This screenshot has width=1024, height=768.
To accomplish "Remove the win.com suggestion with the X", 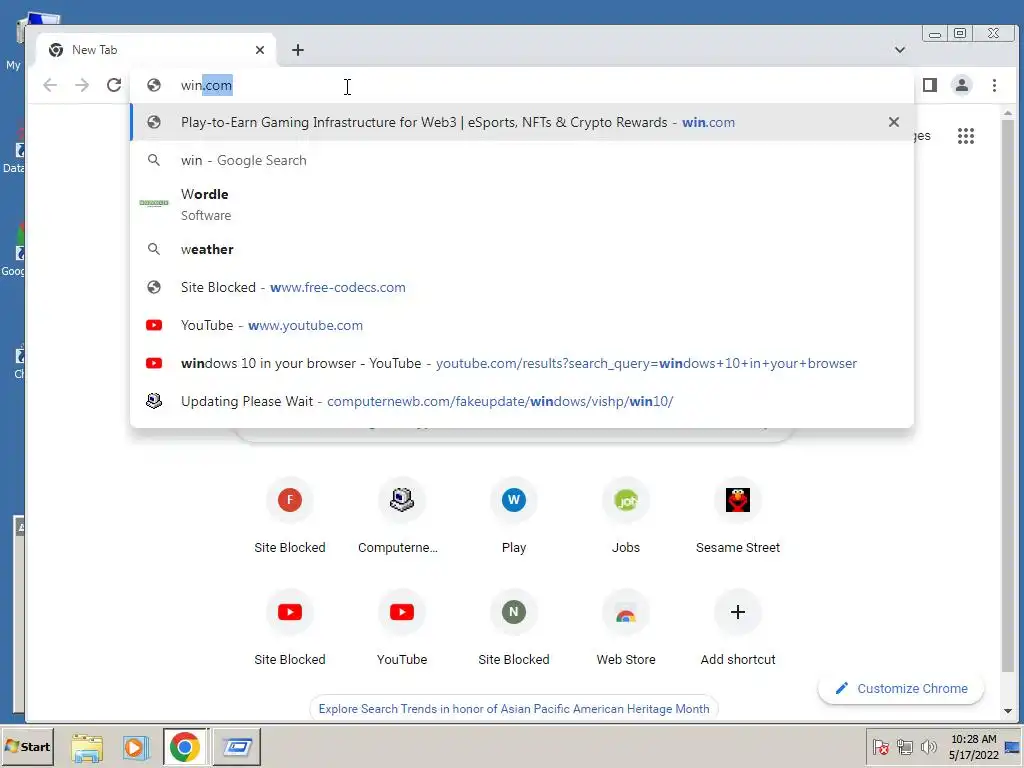I will coord(894,122).
